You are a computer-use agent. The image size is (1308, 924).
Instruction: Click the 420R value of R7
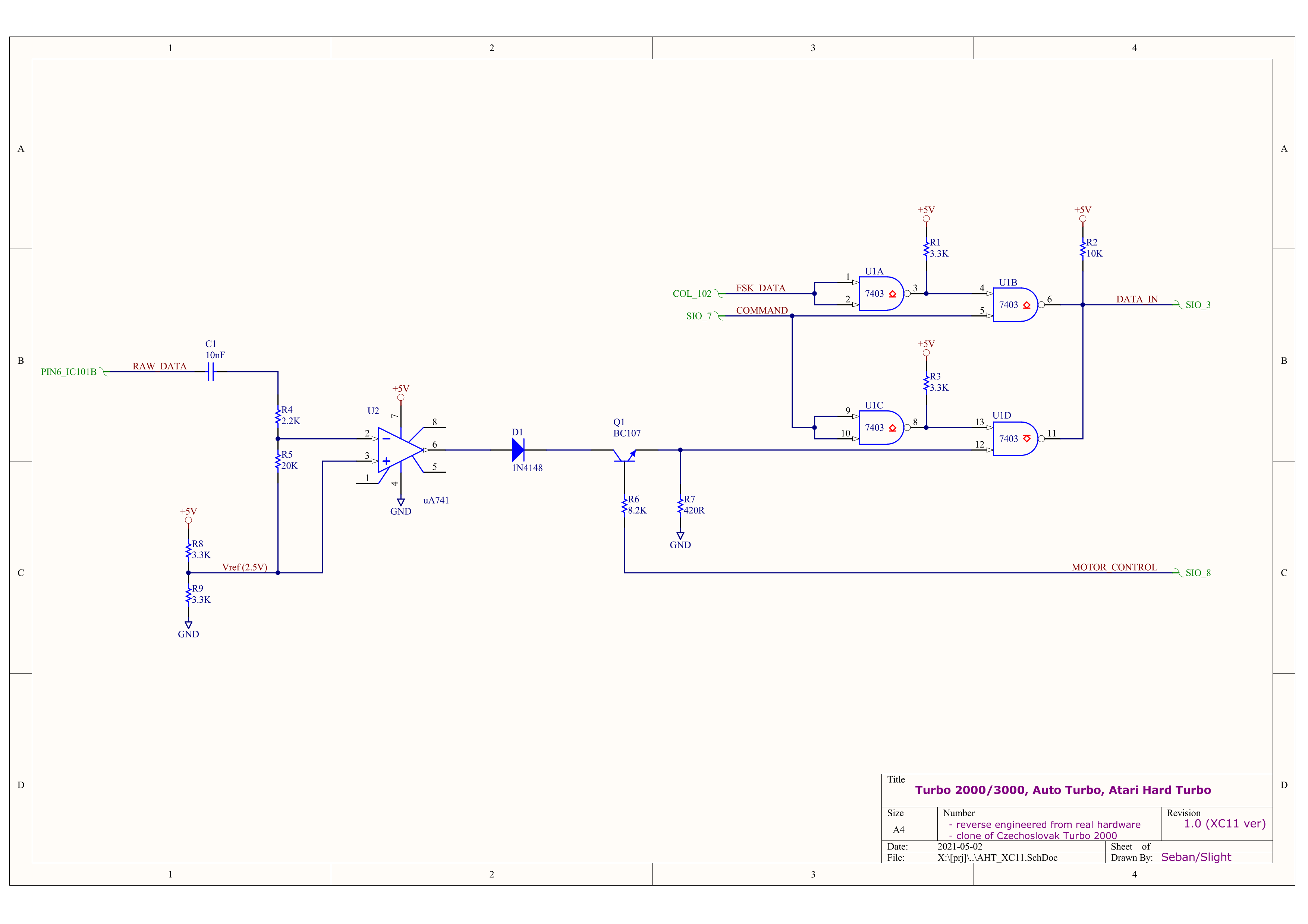point(694,511)
